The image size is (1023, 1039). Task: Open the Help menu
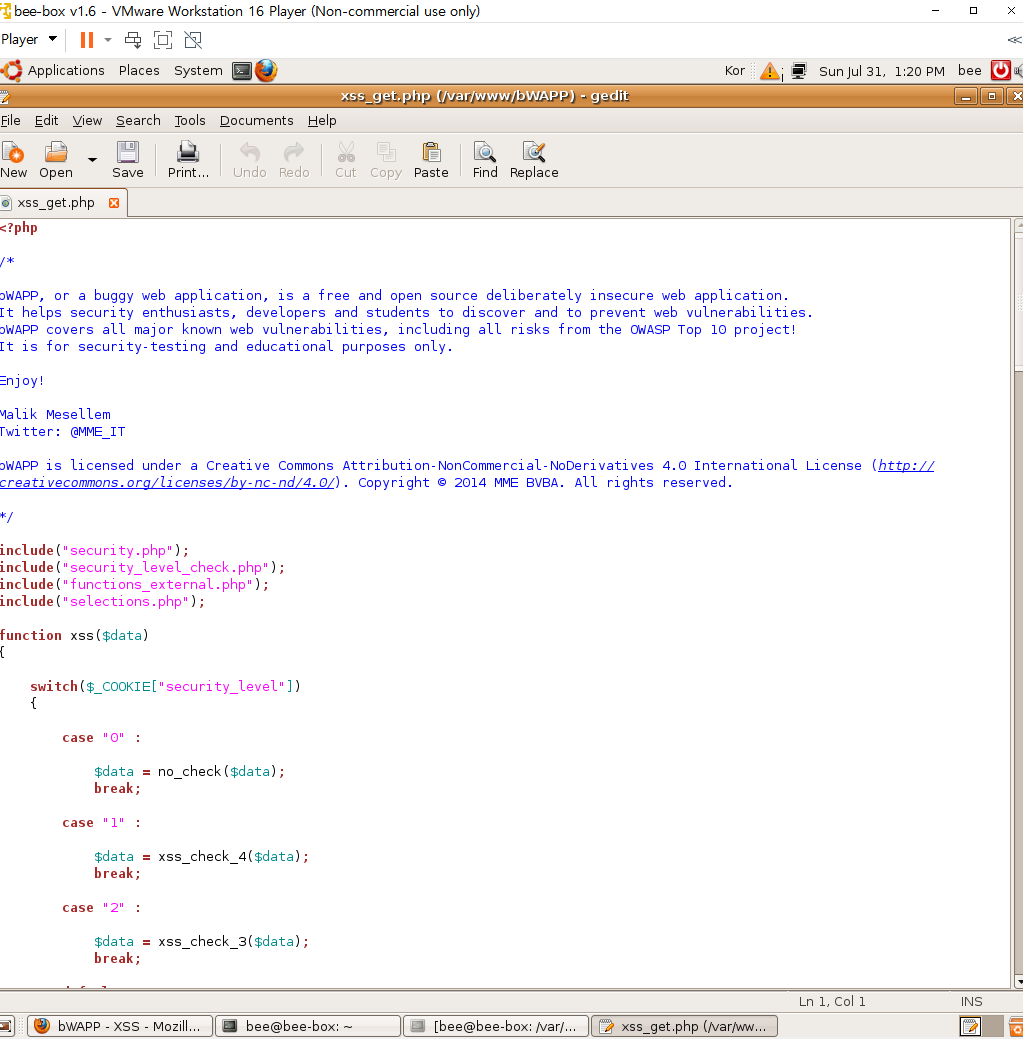pyautogui.click(x=322, y=121)
